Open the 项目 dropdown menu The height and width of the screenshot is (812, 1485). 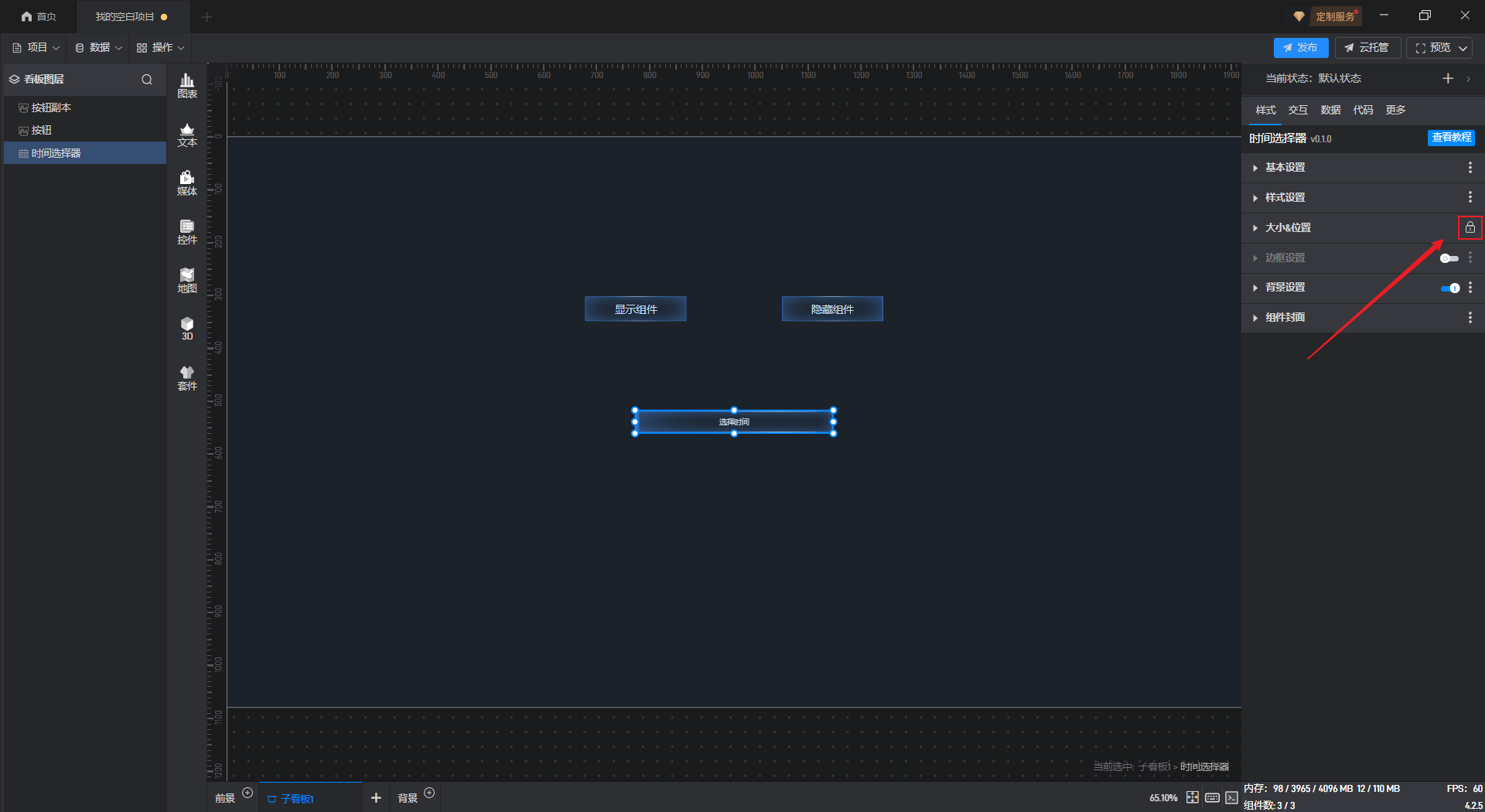click(x=36, y=48)
